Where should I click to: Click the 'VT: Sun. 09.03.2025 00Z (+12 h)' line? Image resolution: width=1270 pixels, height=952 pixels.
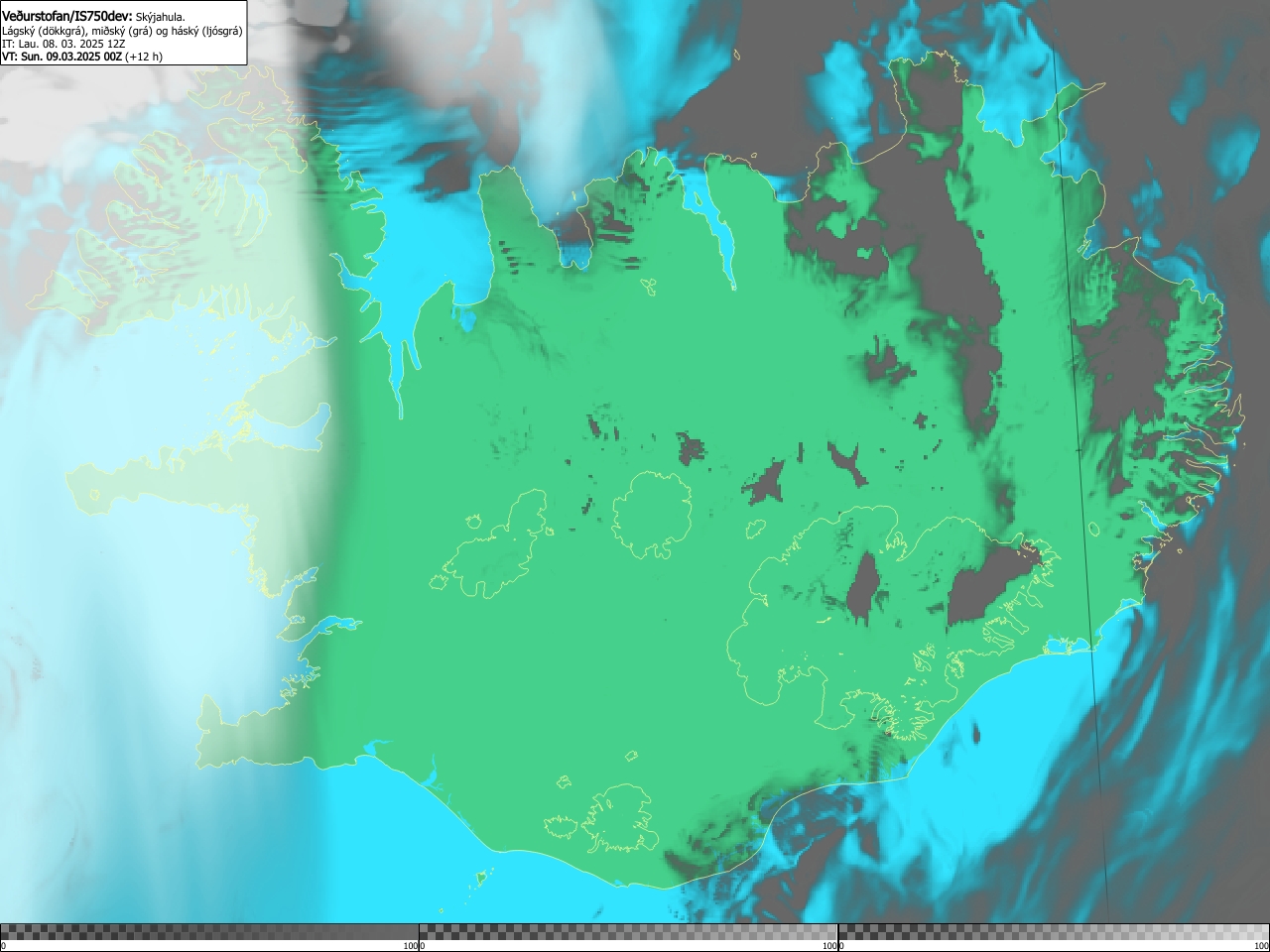[x=82, y=57]
